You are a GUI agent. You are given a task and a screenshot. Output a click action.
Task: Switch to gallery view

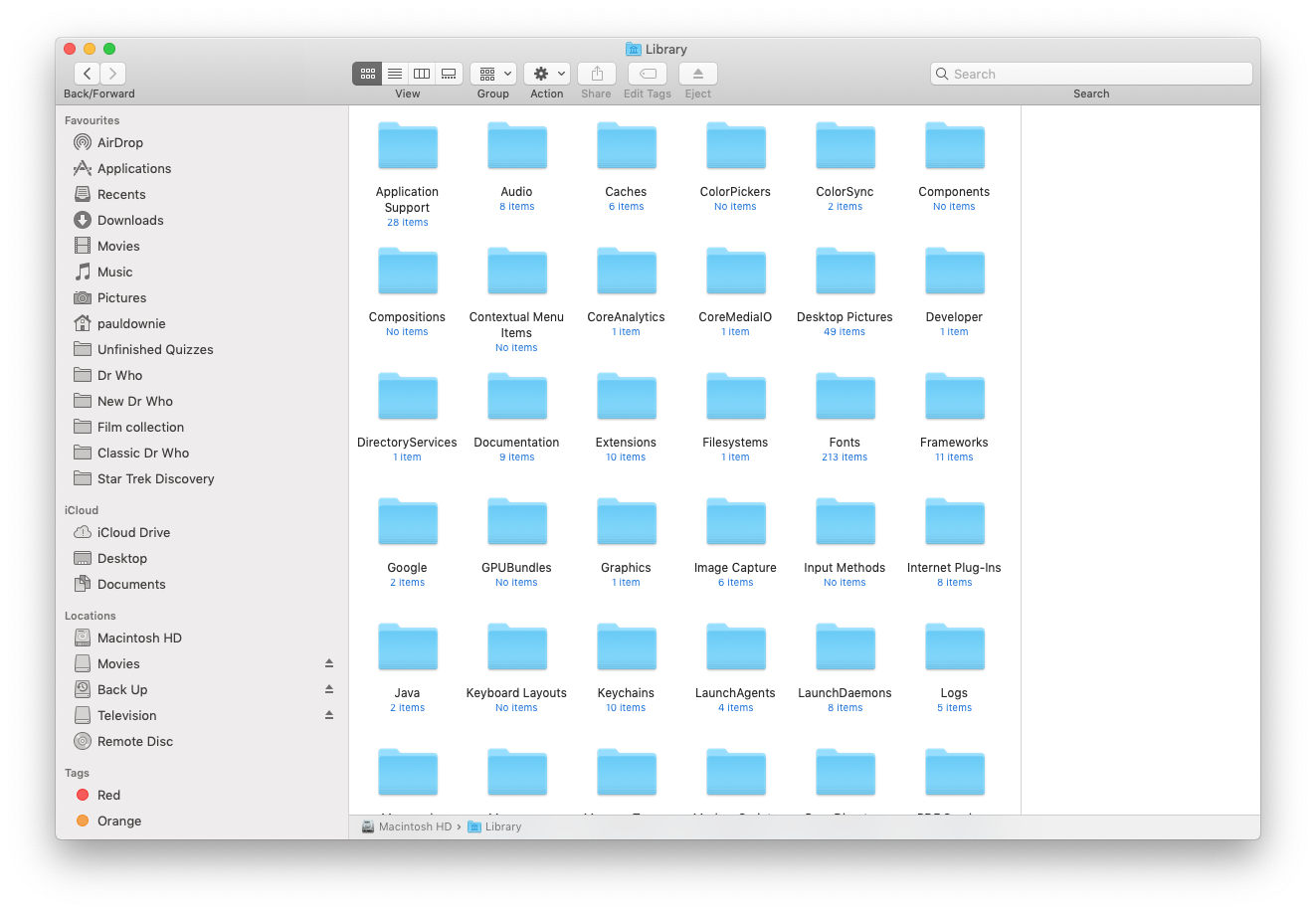[x=449, y=74]
